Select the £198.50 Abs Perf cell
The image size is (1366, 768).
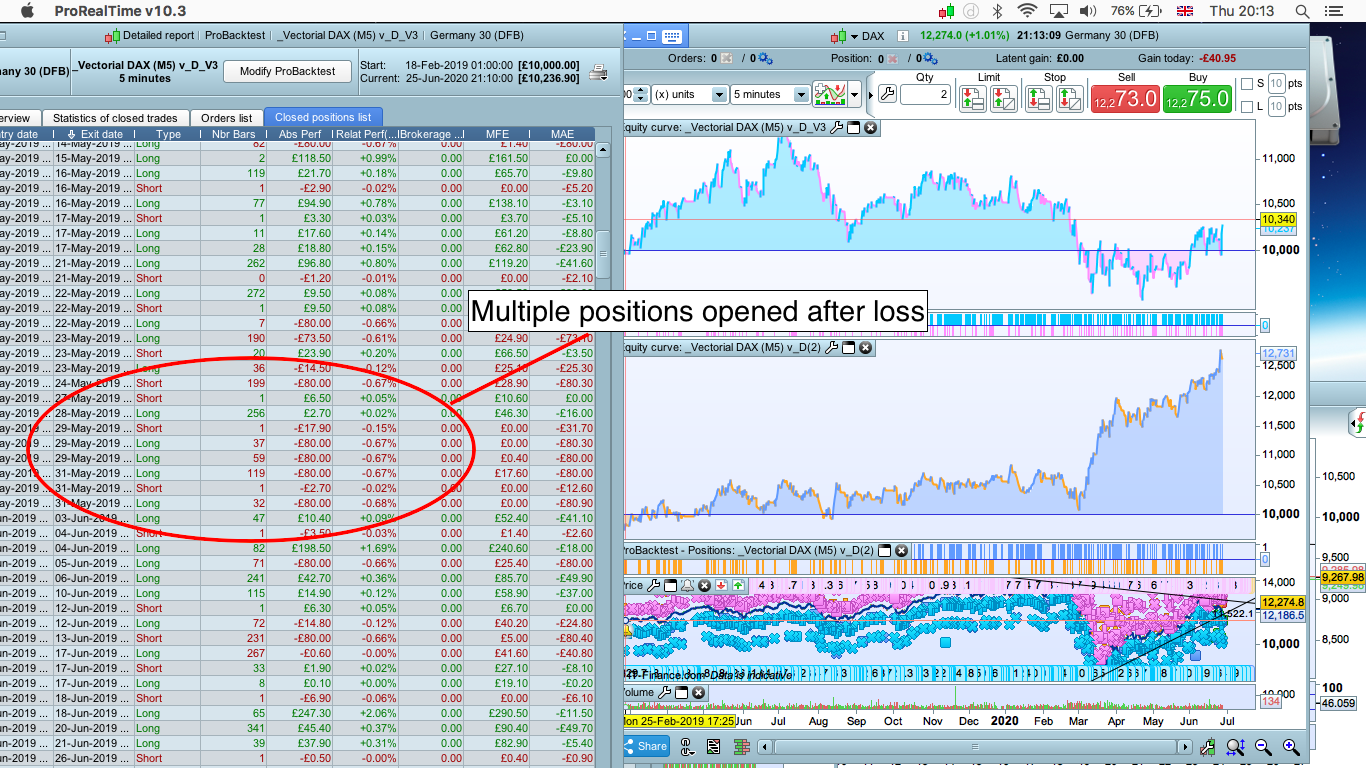tap(301, 548)
